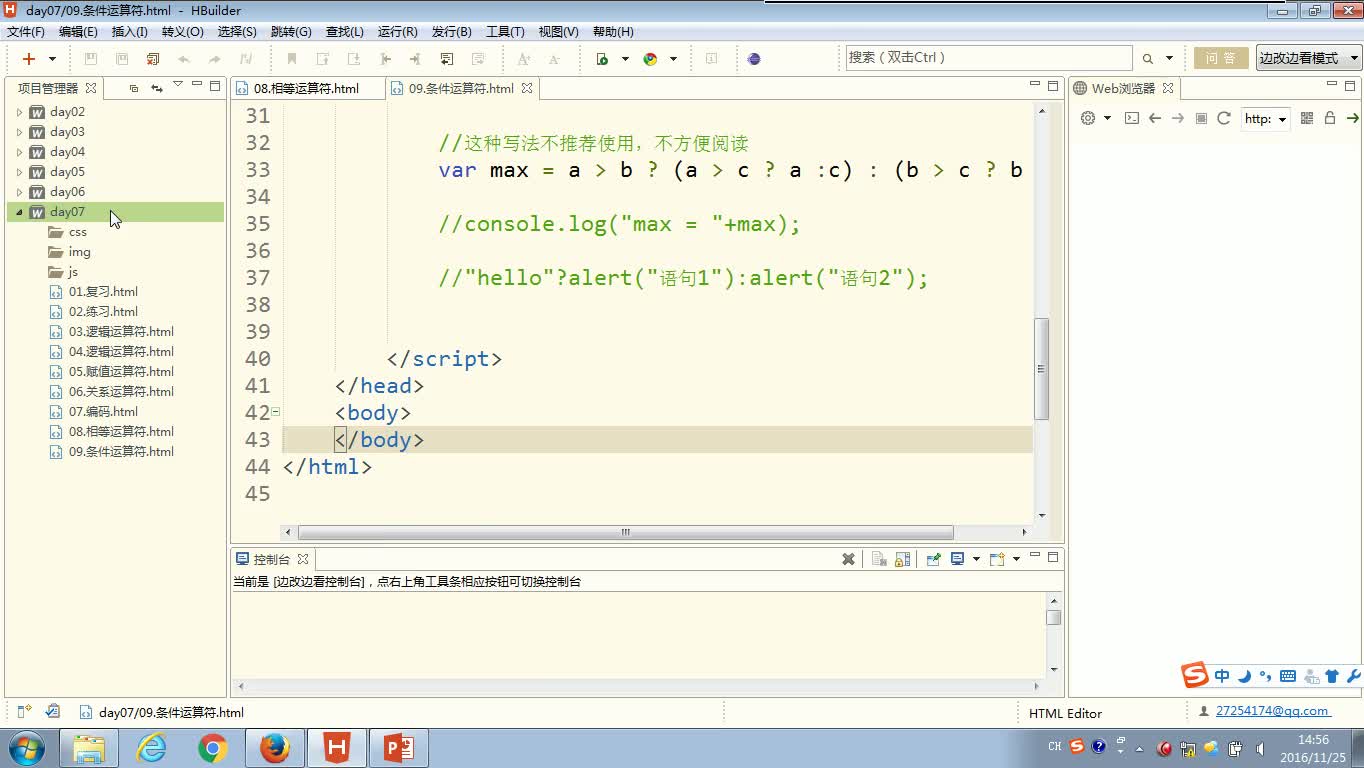Collapse the day07 project folder
Screen dimensions: 1364x768
(19, 212)
